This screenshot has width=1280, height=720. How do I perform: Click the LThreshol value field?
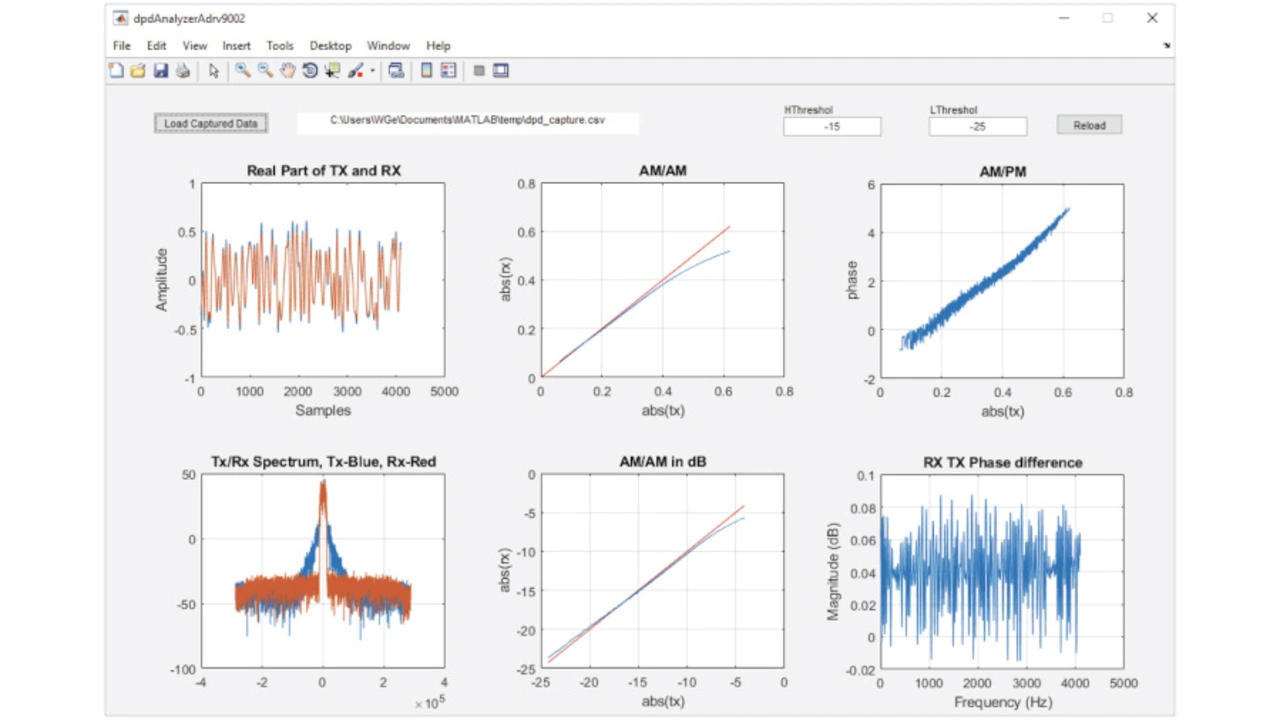977,127
